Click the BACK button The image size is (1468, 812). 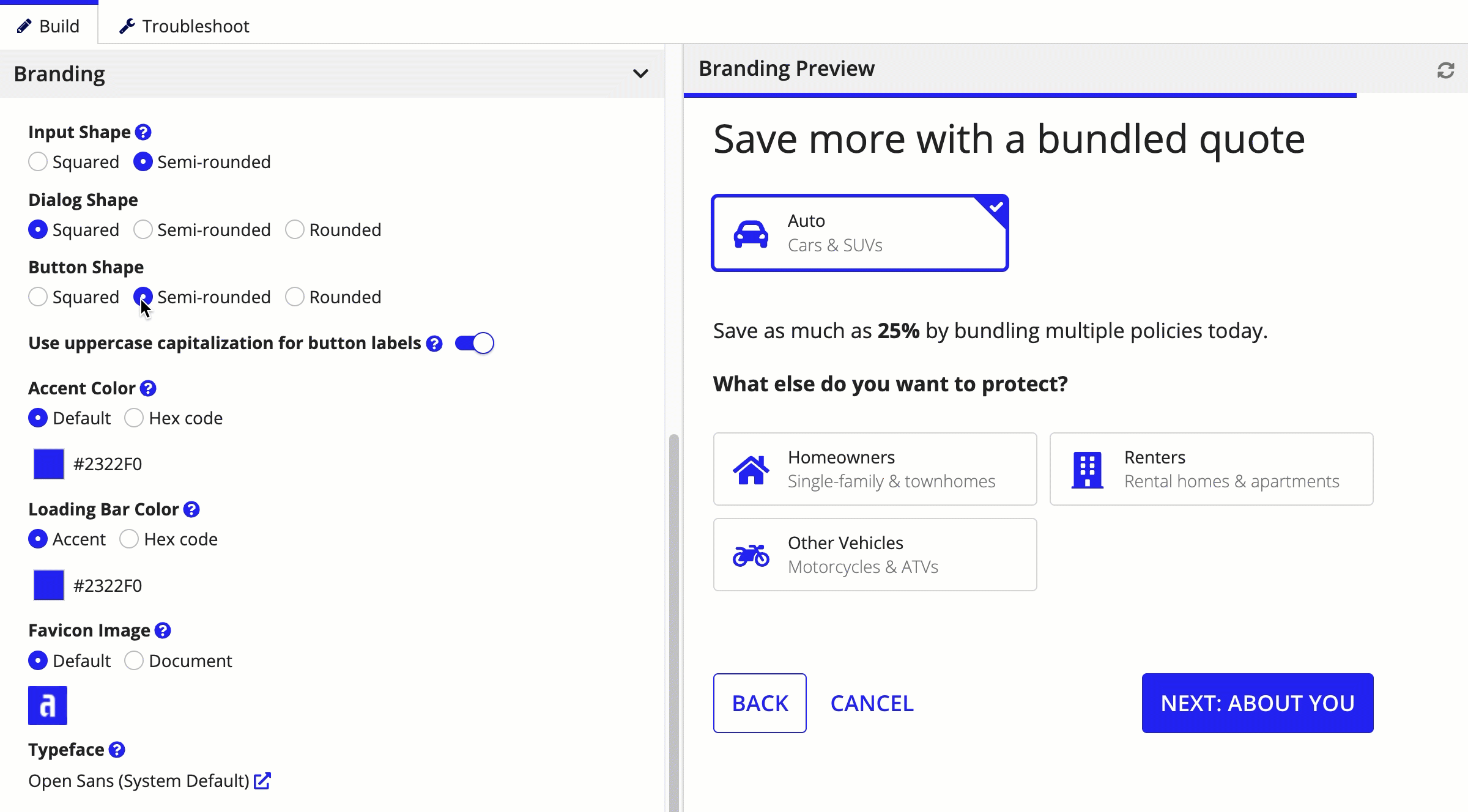(x=760, y=703)
